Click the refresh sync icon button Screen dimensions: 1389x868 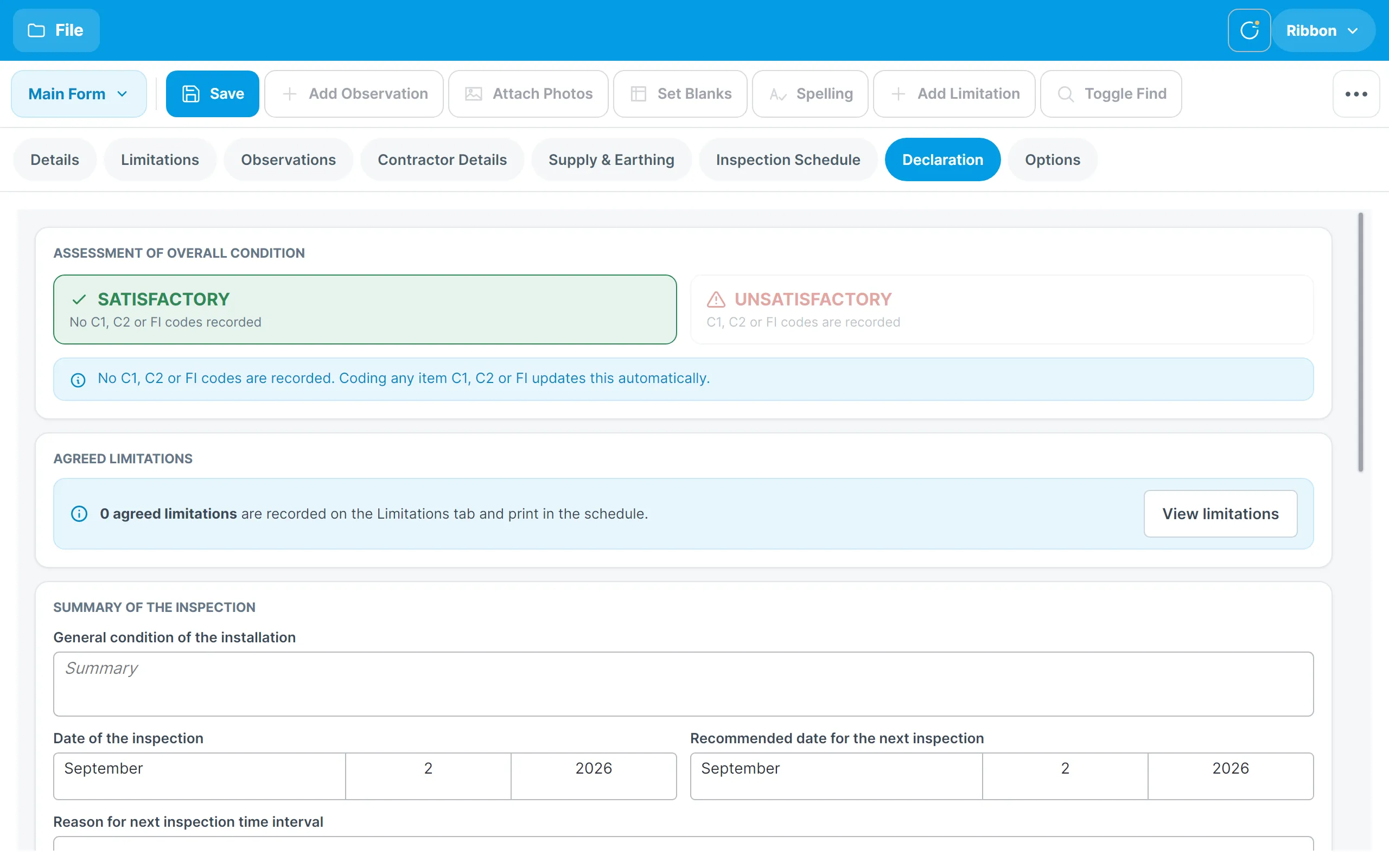pyautogui.click(x=1249, y=30)
